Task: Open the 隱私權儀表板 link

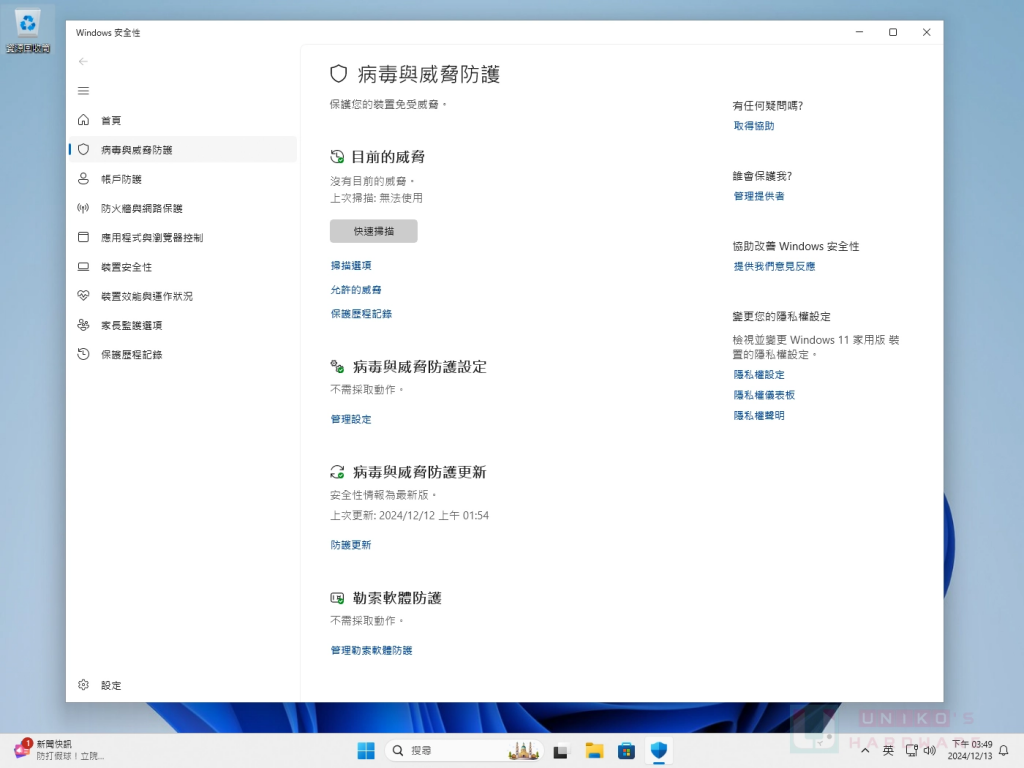Action: [764, 394]
